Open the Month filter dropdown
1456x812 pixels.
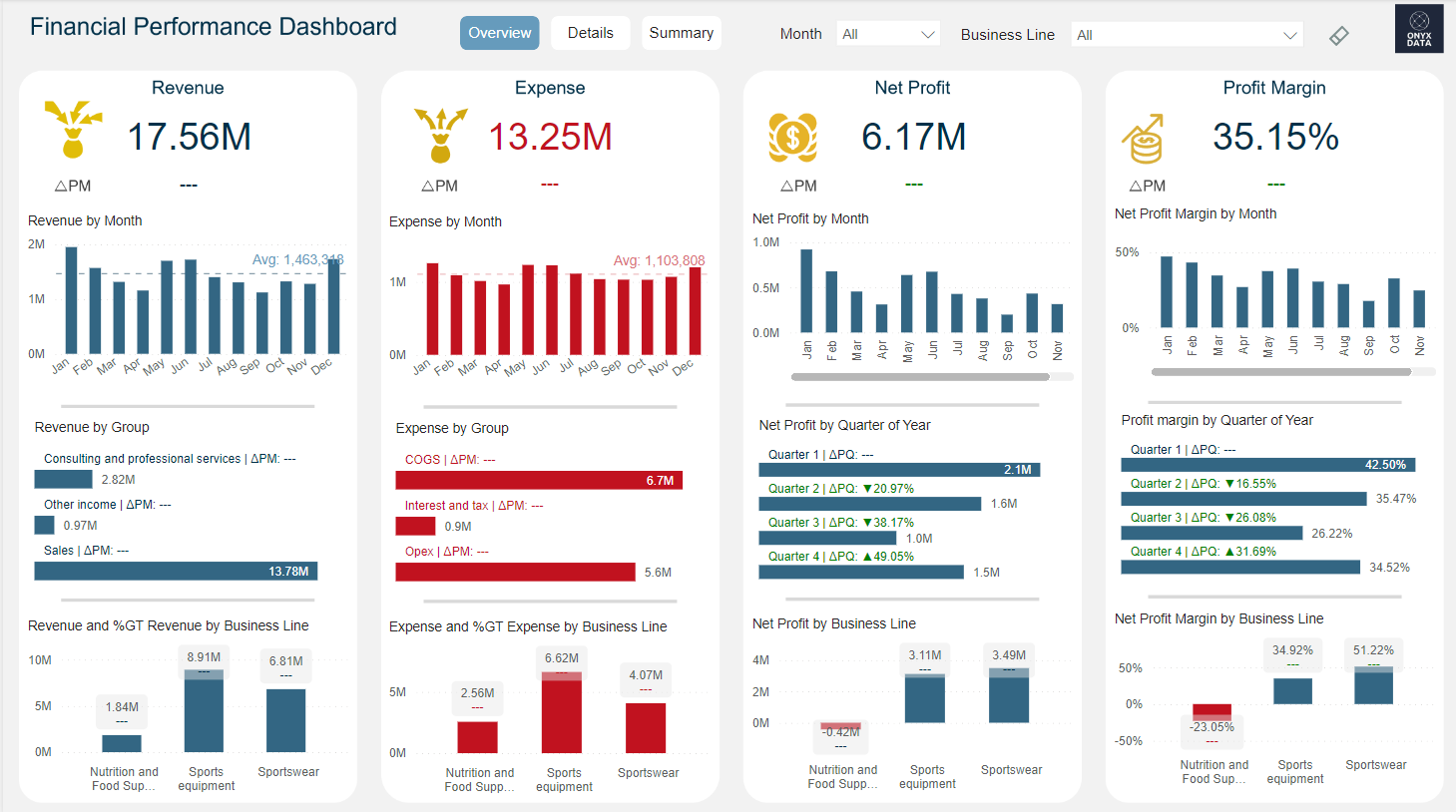[x=888, y=35]
